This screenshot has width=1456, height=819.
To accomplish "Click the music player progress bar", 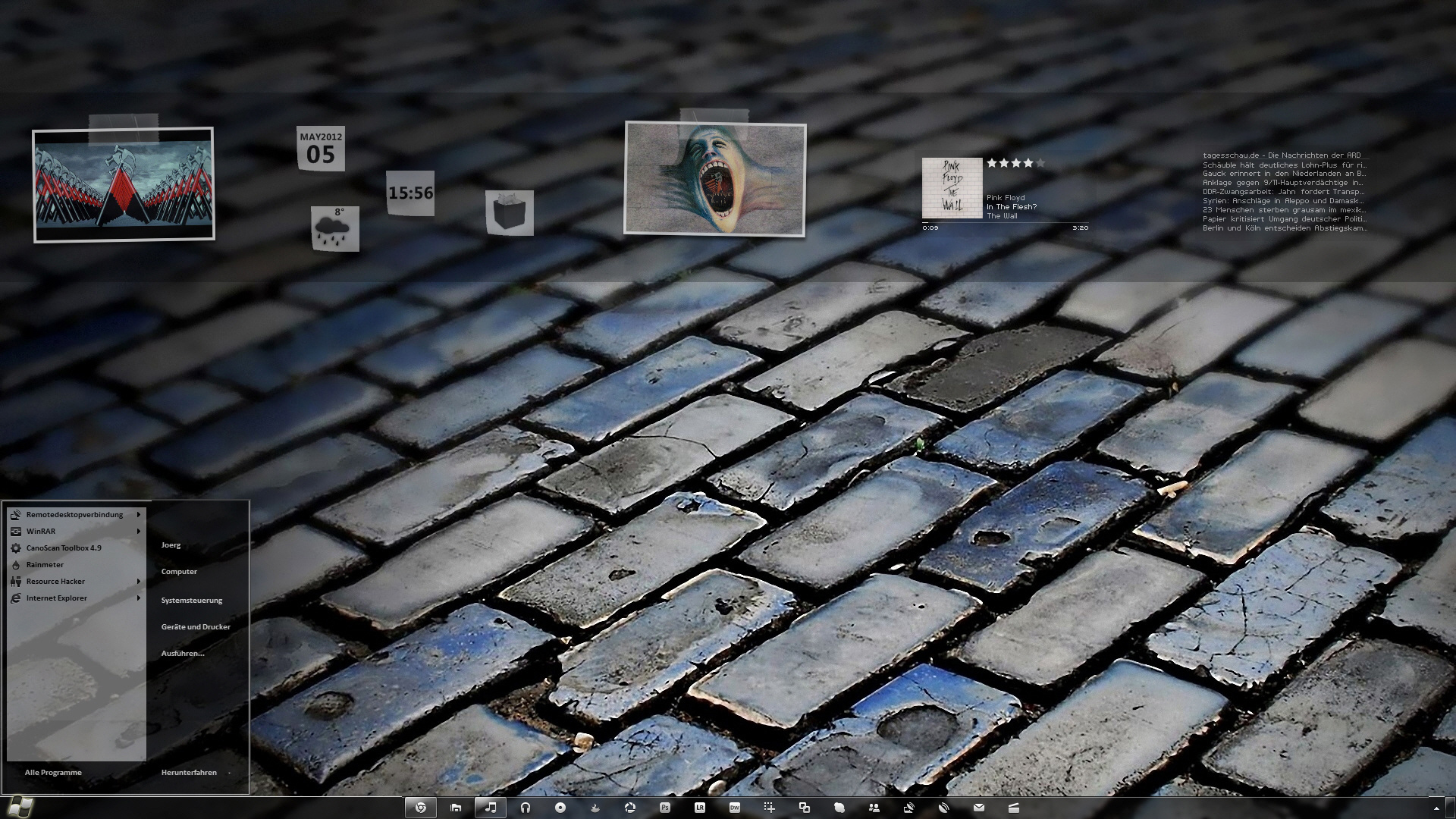I will click(x=1006, y=222).
